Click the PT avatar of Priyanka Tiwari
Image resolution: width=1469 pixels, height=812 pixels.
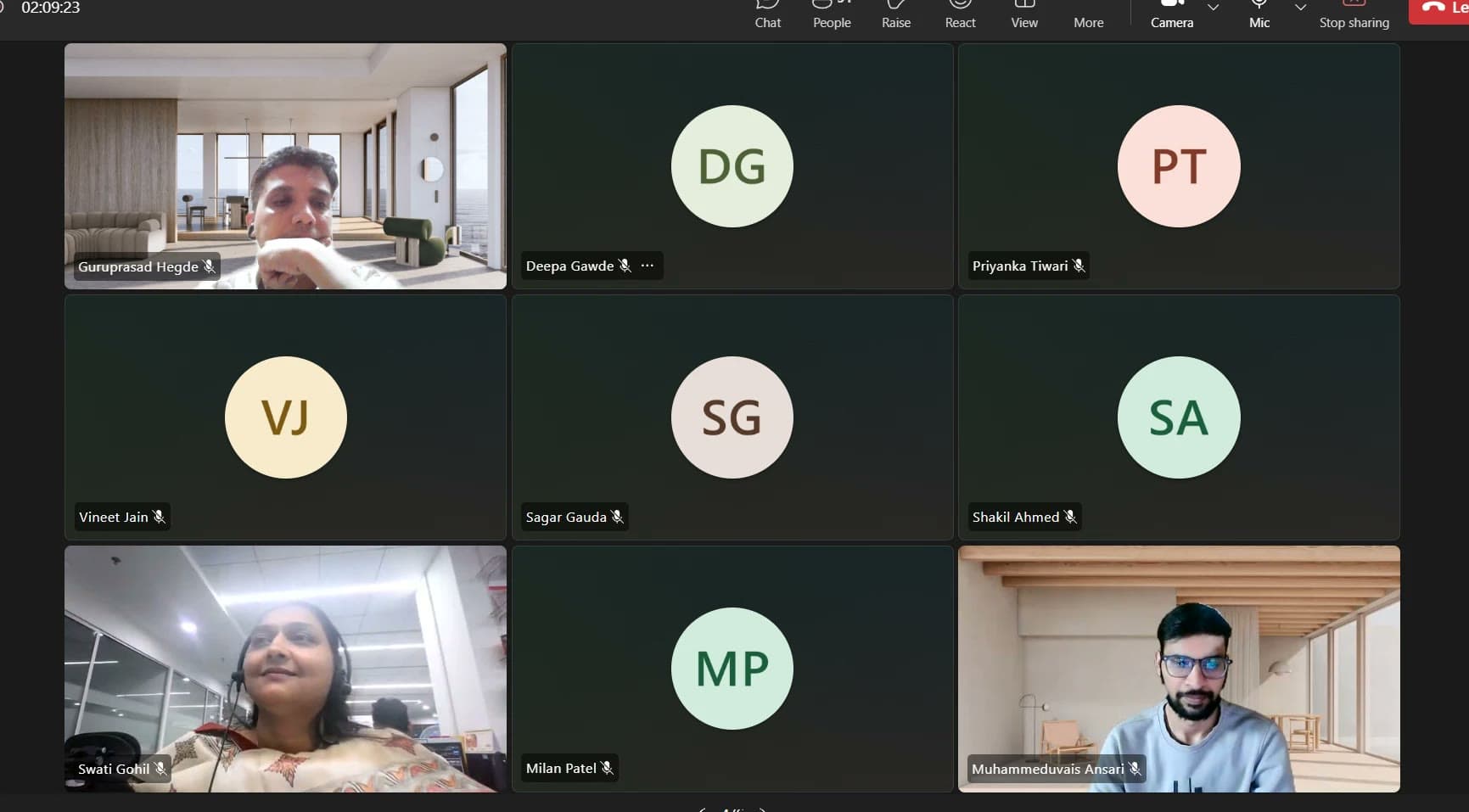click(x=1179, y=166)
